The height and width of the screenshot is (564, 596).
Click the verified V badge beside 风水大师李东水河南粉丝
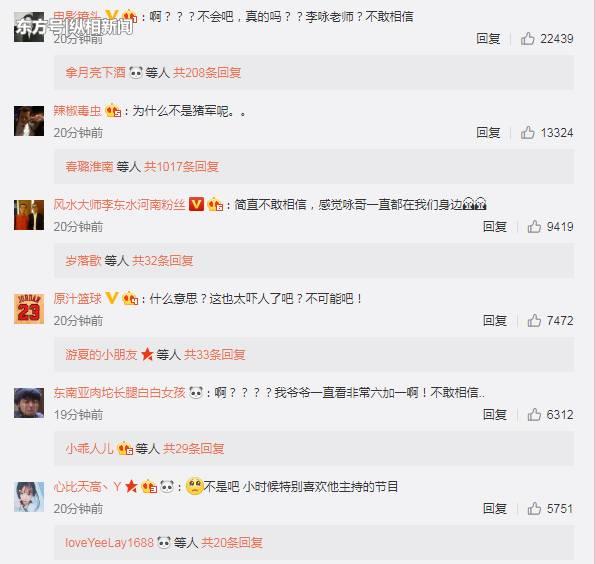click(x=197, y=204)
